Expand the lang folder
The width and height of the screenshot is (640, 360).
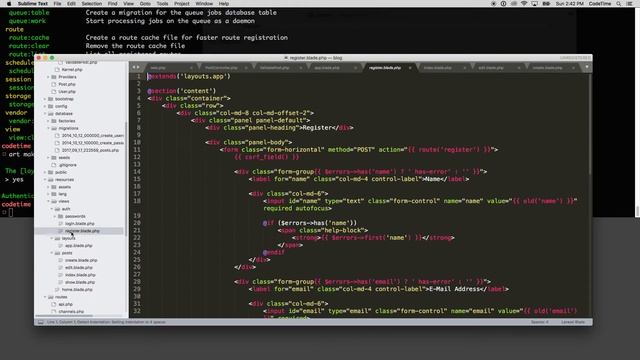tap(48, 194)
